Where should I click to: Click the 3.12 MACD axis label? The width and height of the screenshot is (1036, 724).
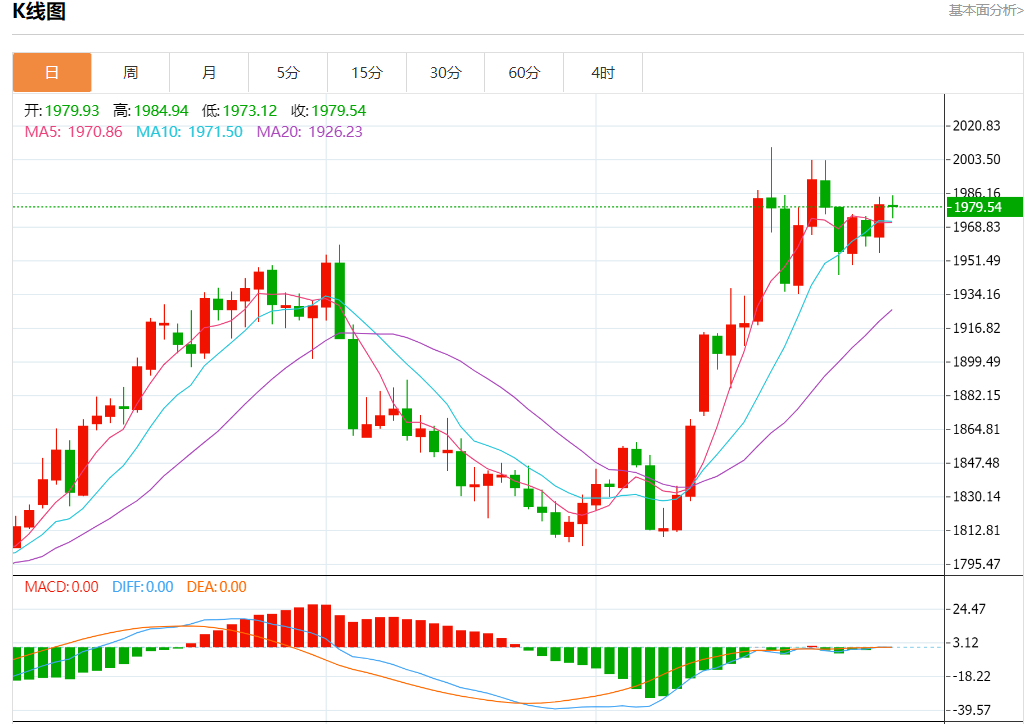[x=965, y=643]
